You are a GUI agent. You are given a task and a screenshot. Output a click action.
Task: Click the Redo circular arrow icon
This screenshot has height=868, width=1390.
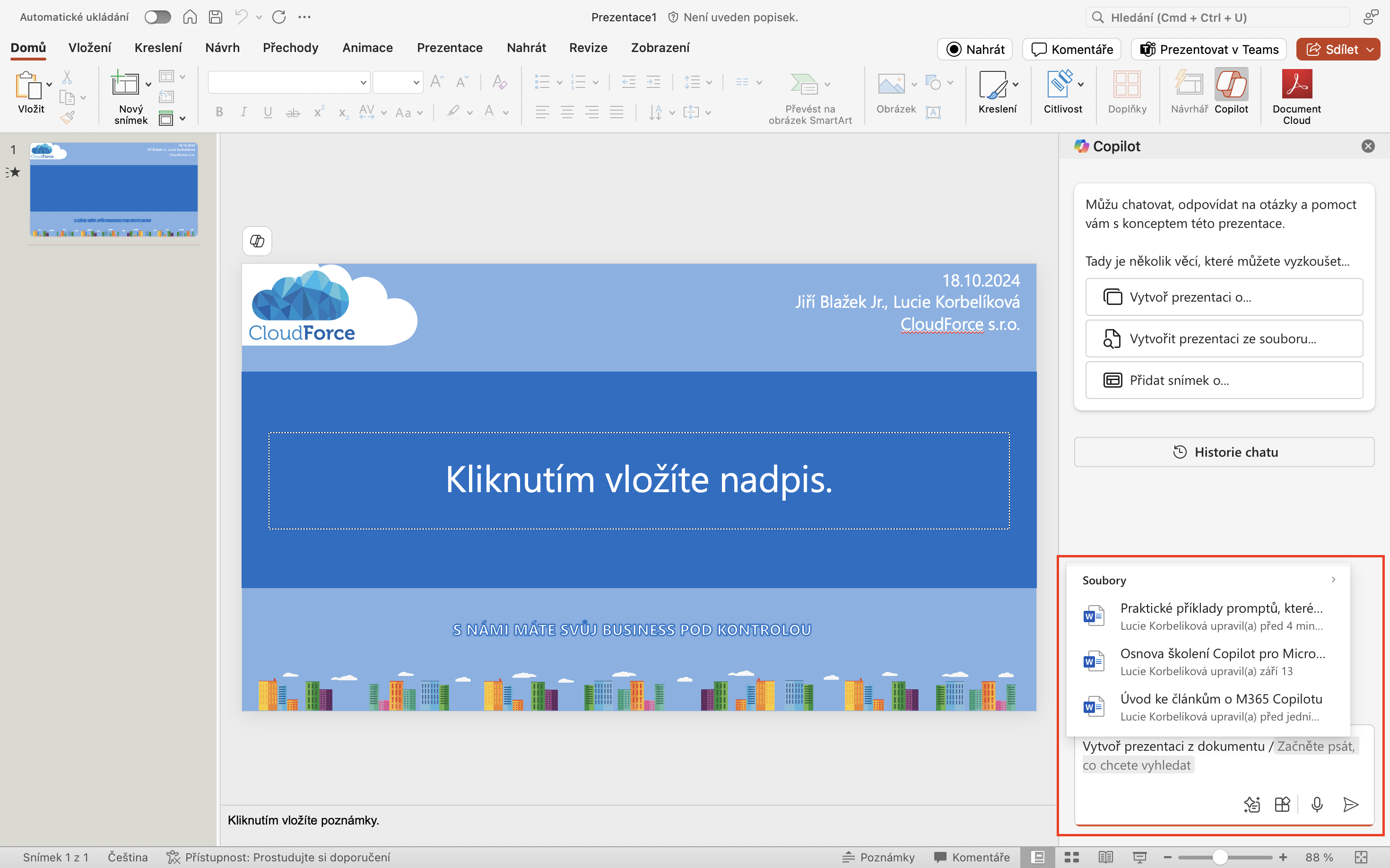[x=279, y=17]
